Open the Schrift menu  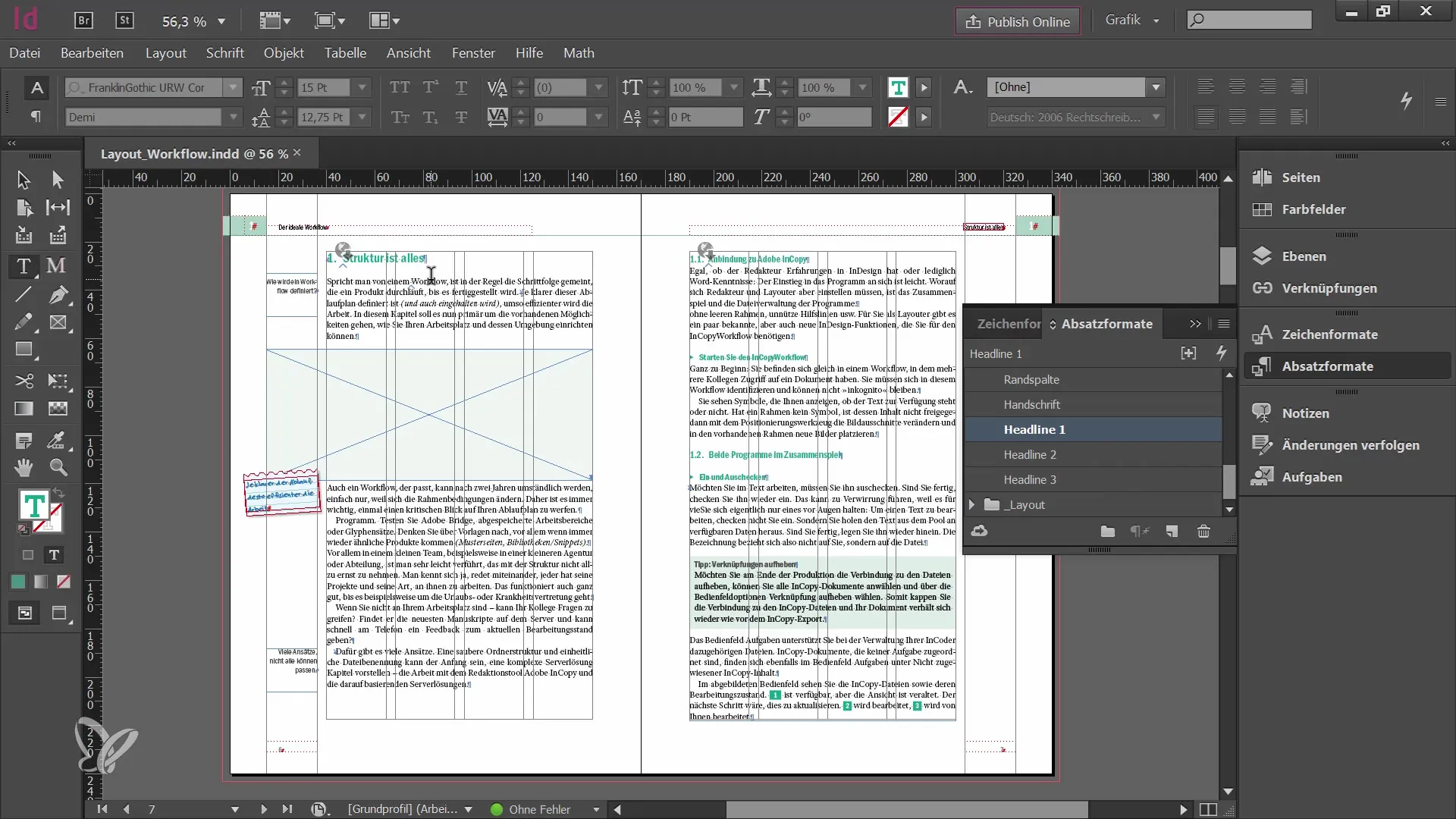[225, 53]
